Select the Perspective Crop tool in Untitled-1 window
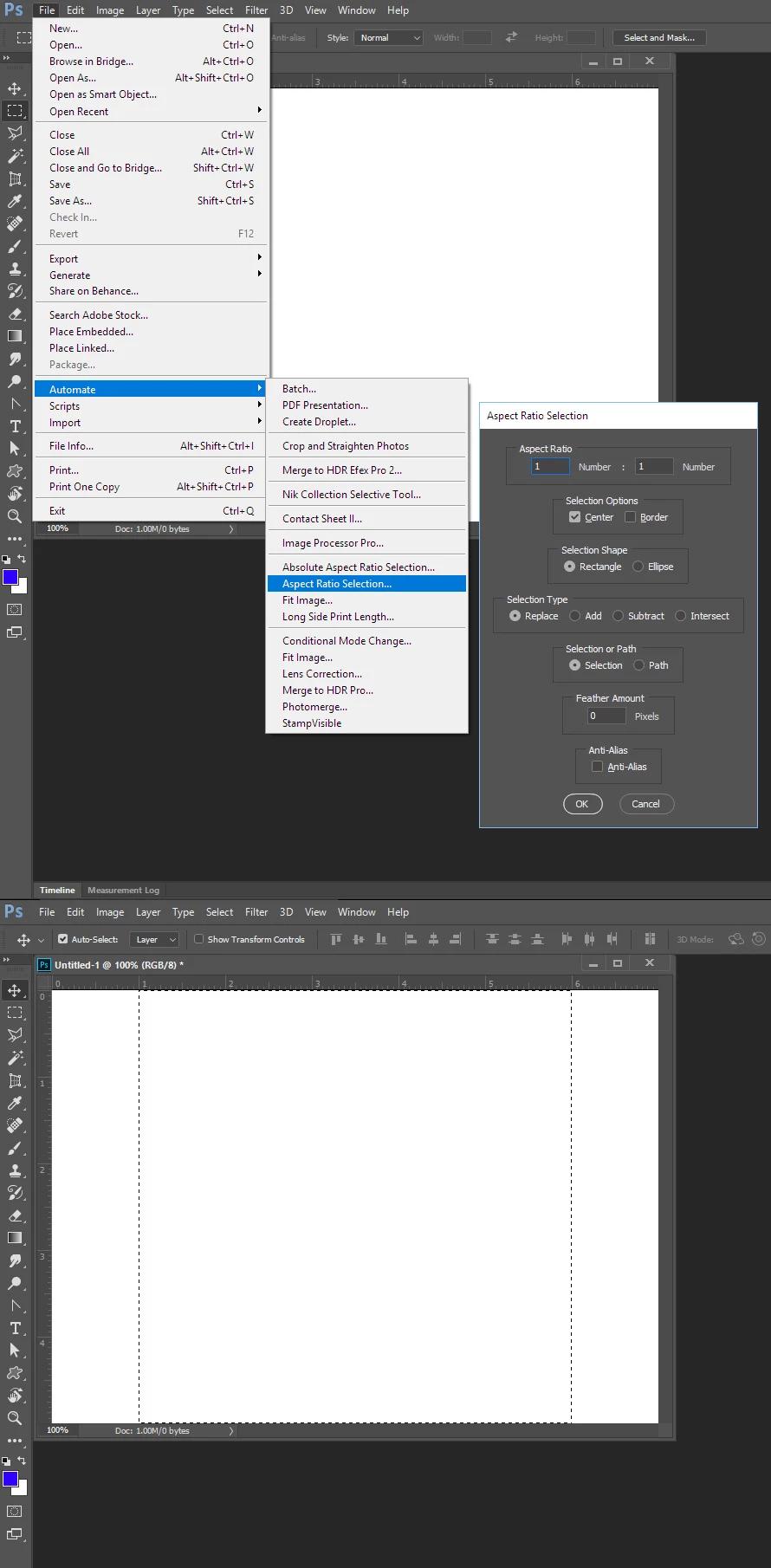 15,1080
